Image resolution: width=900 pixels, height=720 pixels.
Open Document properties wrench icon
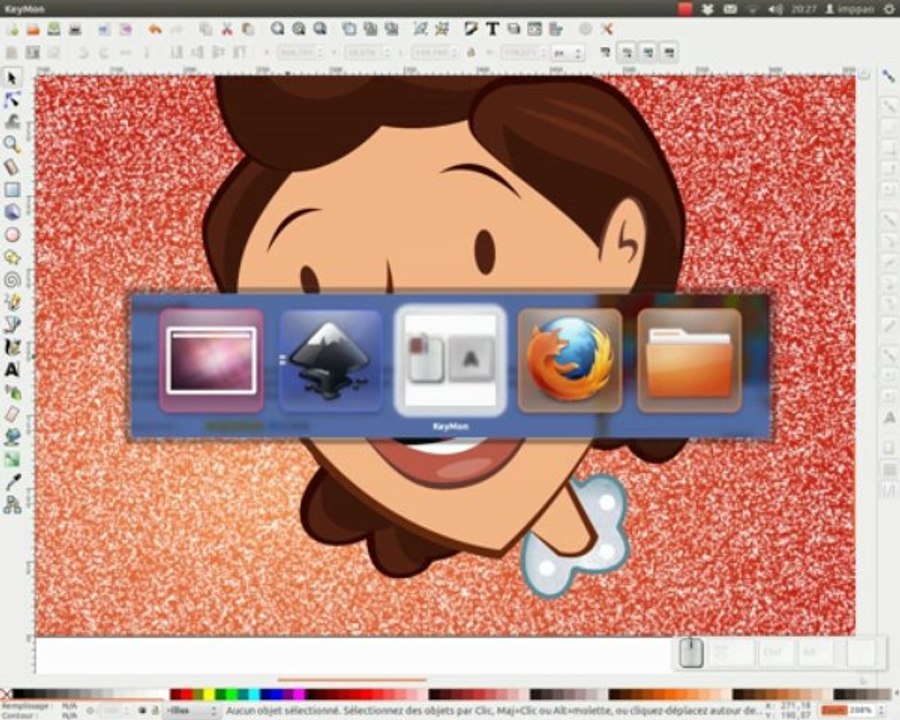pos(607,29)
